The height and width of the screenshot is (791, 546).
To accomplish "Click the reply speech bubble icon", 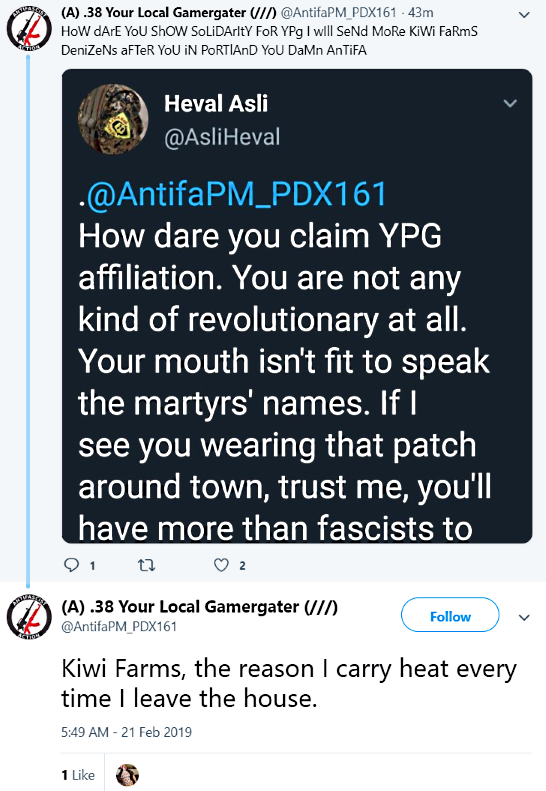I will (71, 564).
